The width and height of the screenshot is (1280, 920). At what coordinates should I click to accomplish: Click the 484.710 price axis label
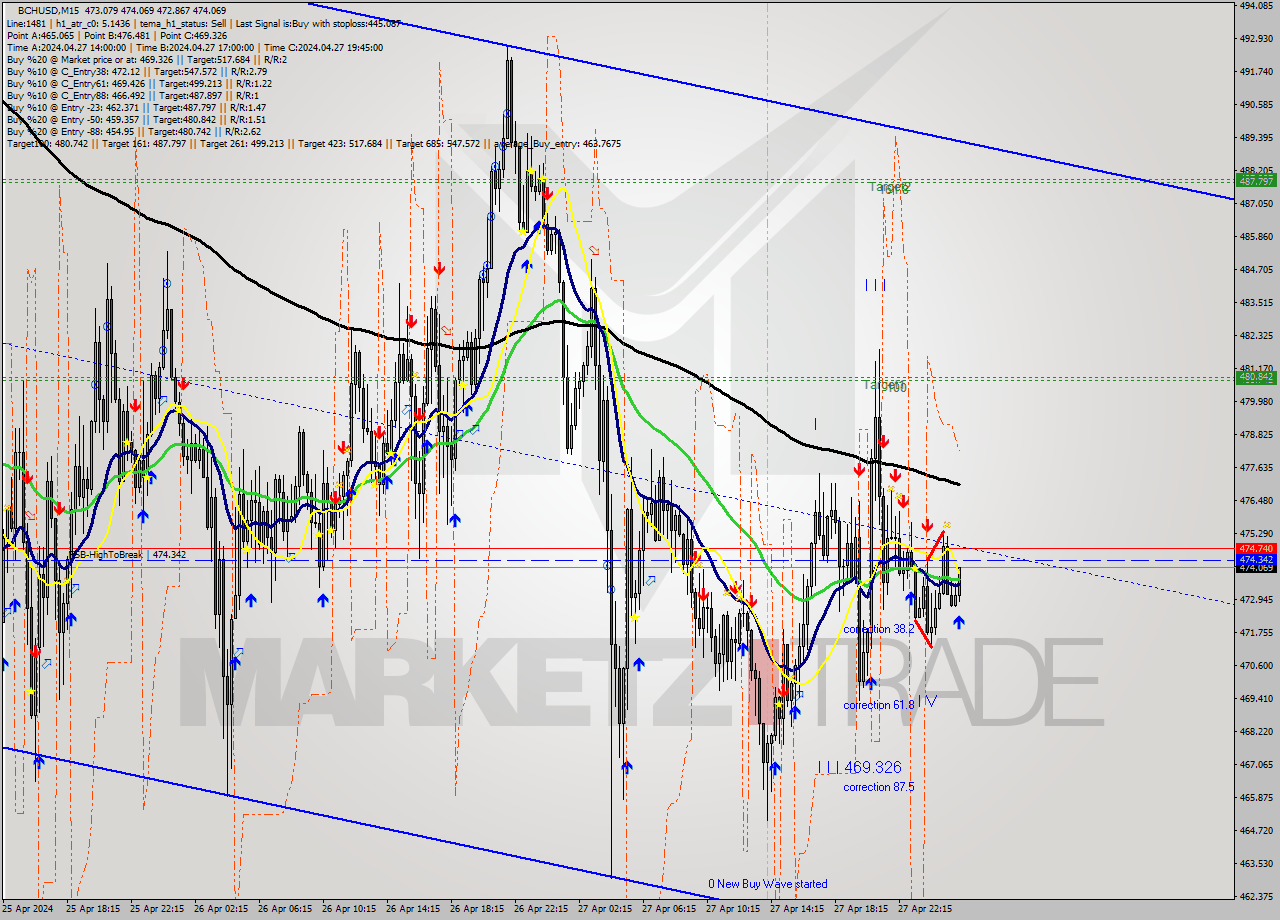tap(1256, 270)
